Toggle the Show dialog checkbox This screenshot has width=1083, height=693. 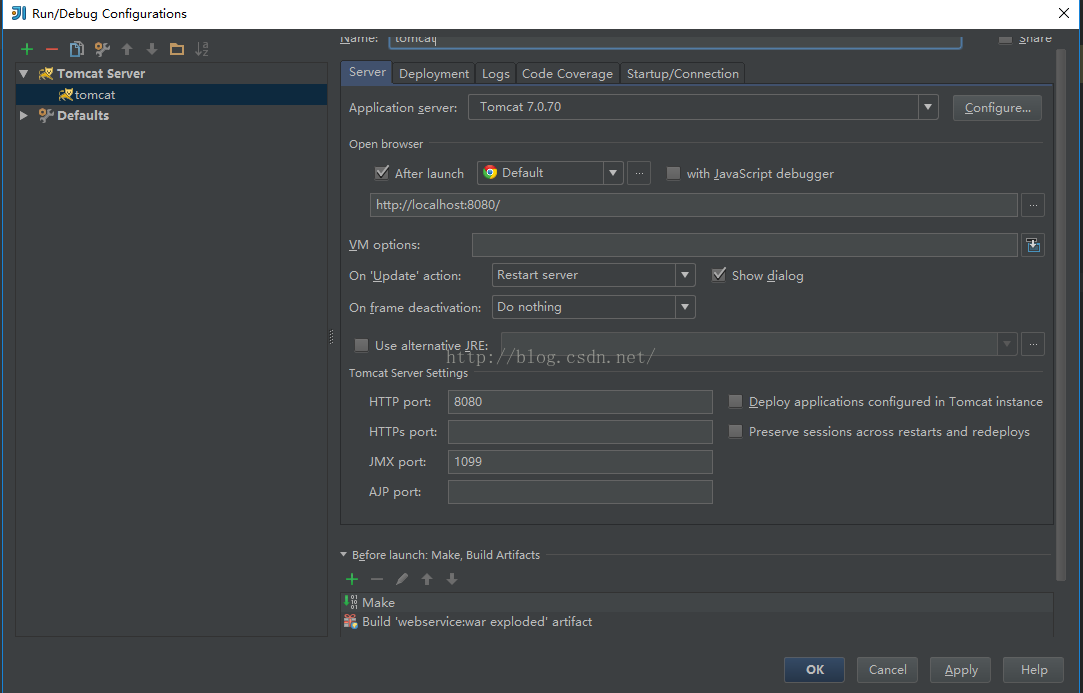[719, 275]
